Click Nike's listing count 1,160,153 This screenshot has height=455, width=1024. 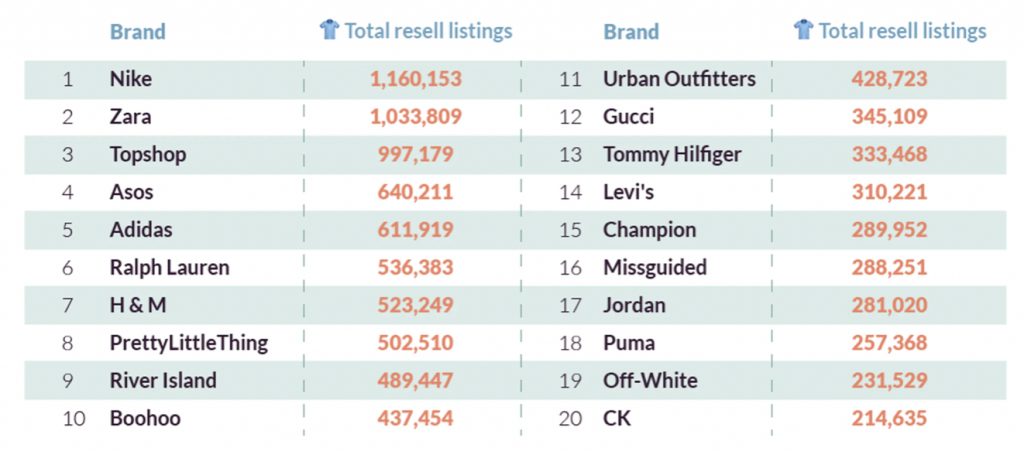416,80
